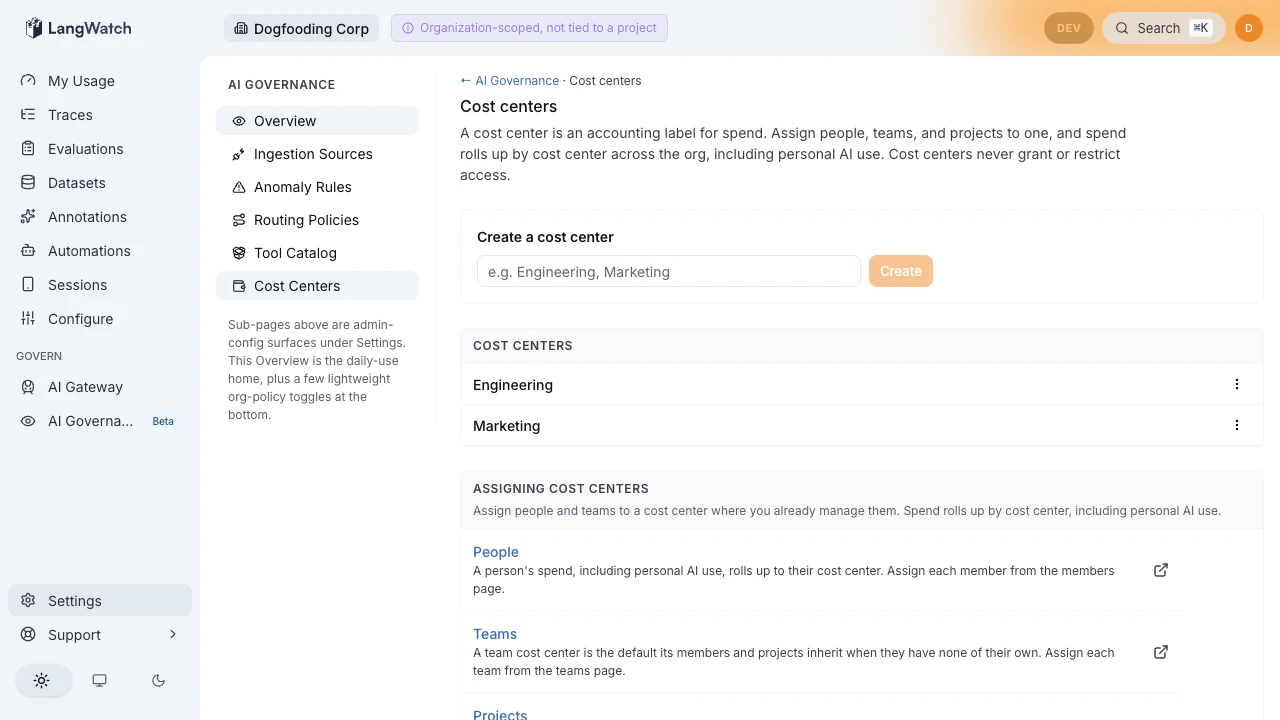Click the Evaluations clipboard icon

tap(28, 149)
